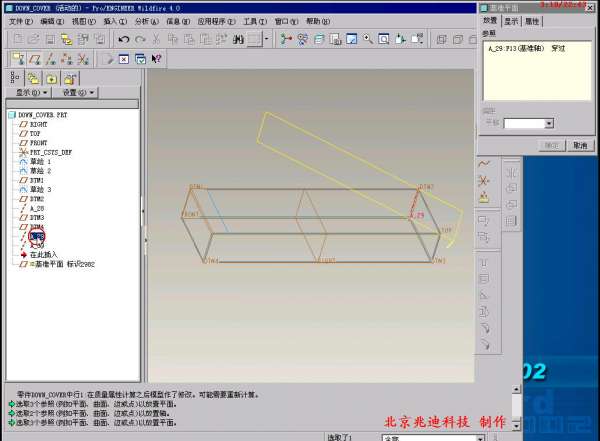Switch to the 属性 tab in datum dialog
The width and height of the screenshot is (600, 441).
coord(532,21)
